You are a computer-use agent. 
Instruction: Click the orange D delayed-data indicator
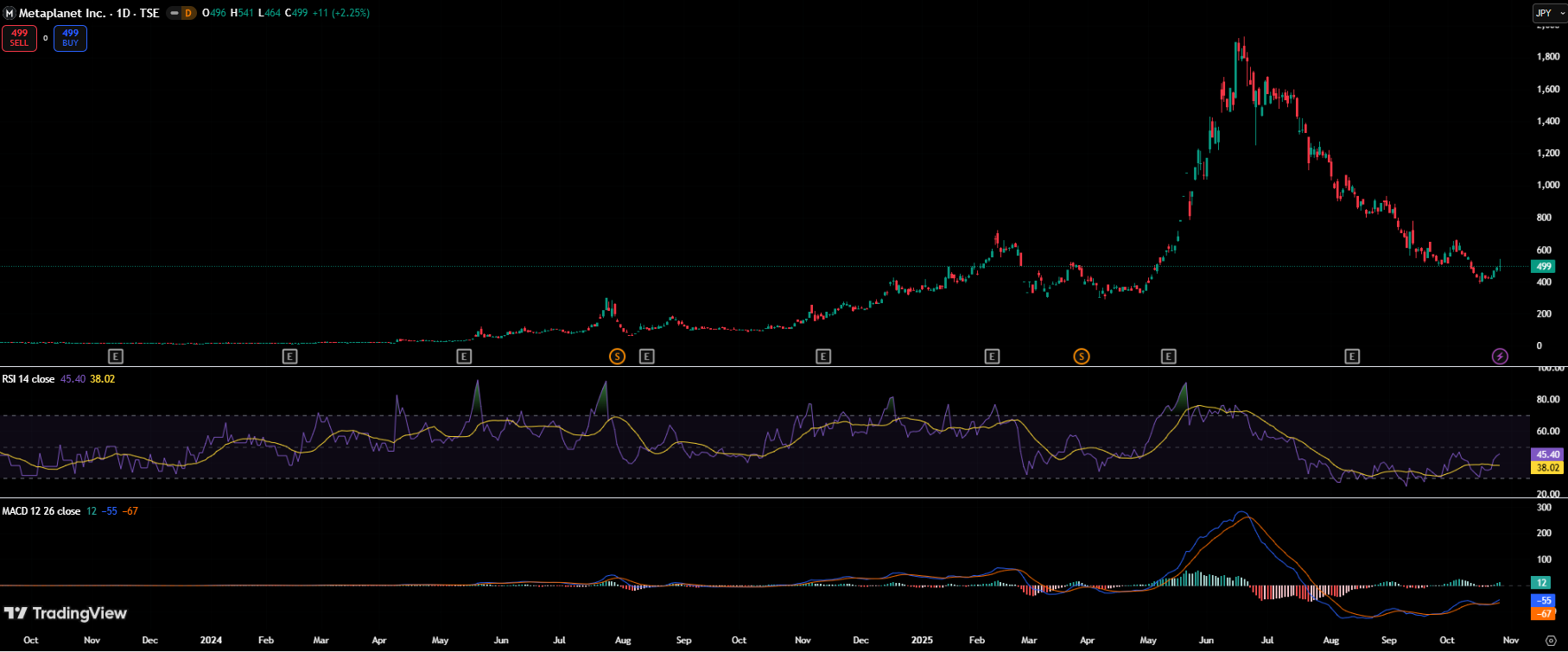[x=187, y=13]
